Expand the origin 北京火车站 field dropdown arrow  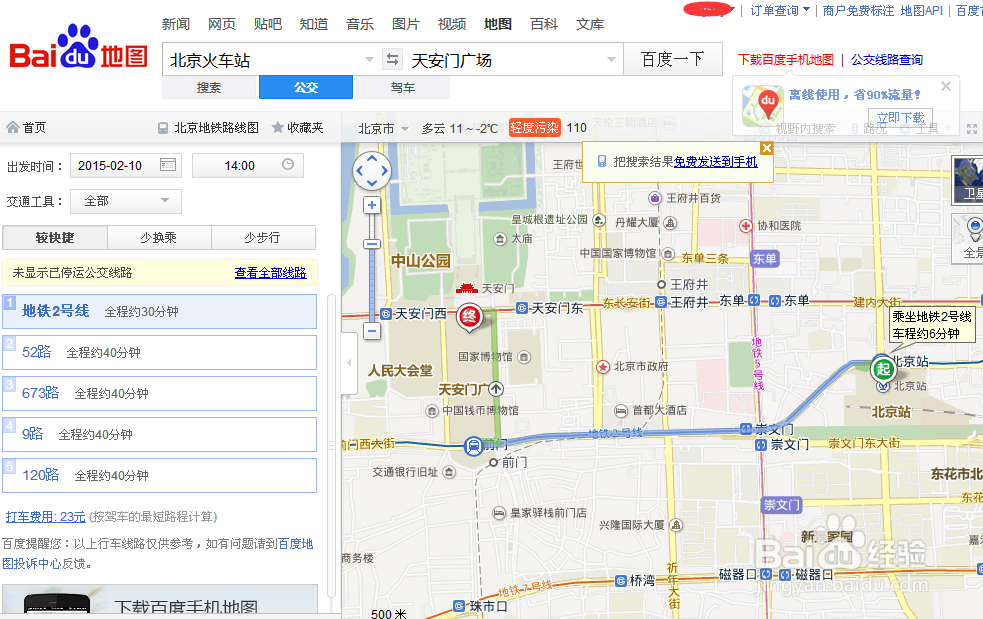[369, 60]
